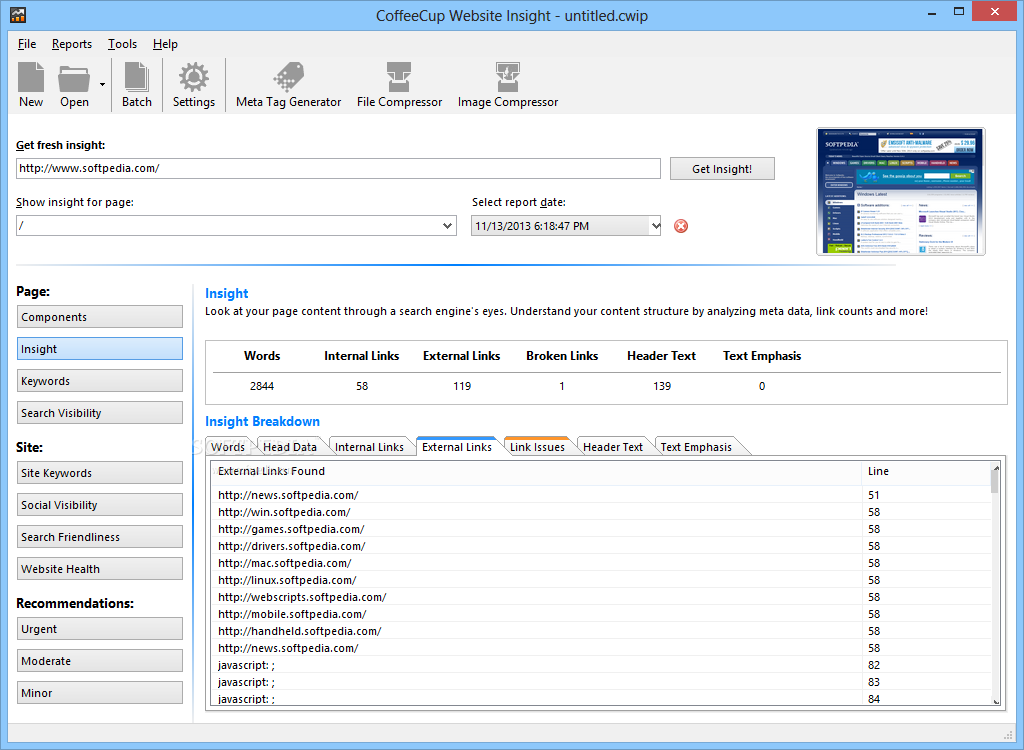The image size is (1024, 750).
Task: Click the Softpedia website thumbnail preview
Action: pos(901,191)
